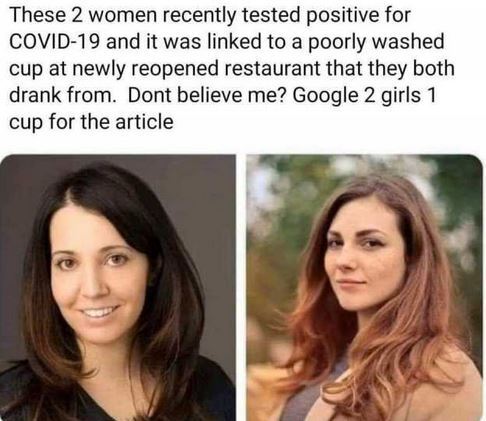The width and height of the screenshot is (486, 421).
Task: Click the words "drank from." in the post
Action: point(61,95)
